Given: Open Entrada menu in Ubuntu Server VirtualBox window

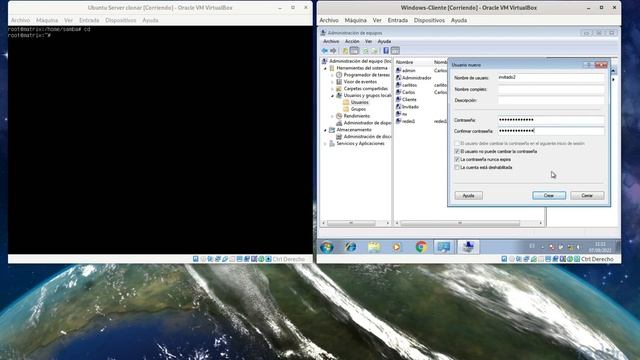Looking at the screenshot, I should (x=89, y=20).
